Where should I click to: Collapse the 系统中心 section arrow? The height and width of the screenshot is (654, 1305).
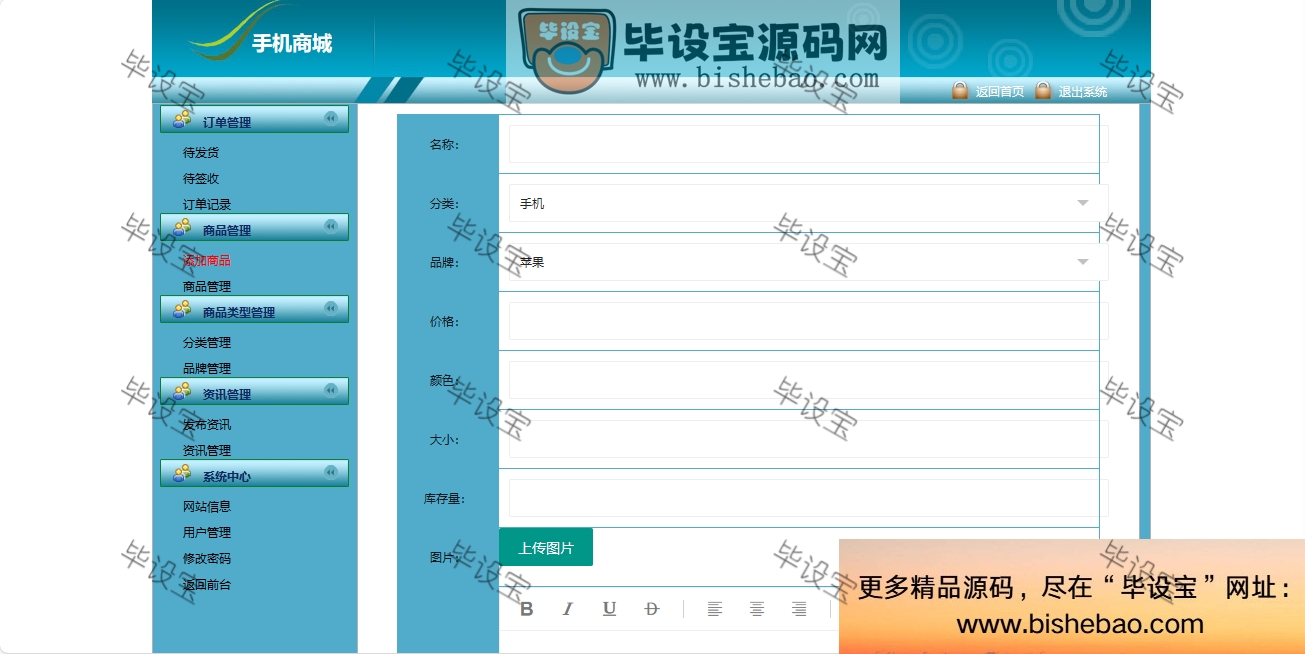331,472
